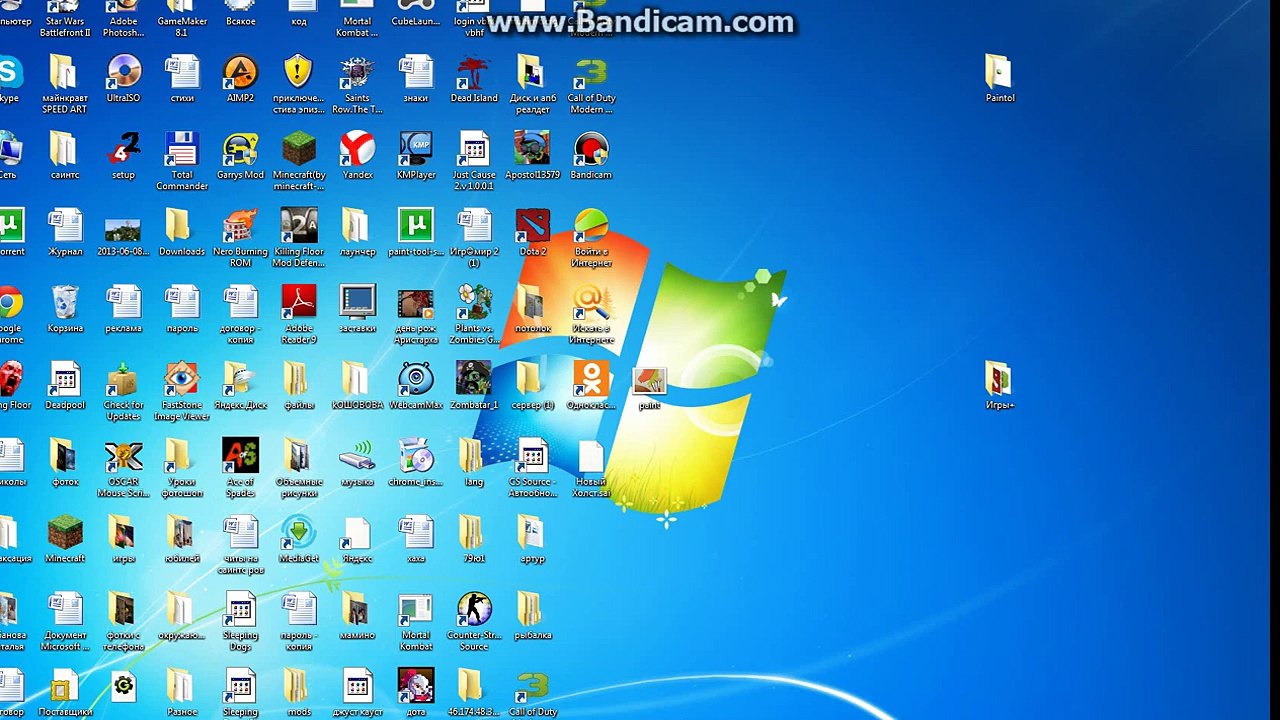Select the Paintol folder
This screenshot has height=720, width=1280.
[999, 79]
